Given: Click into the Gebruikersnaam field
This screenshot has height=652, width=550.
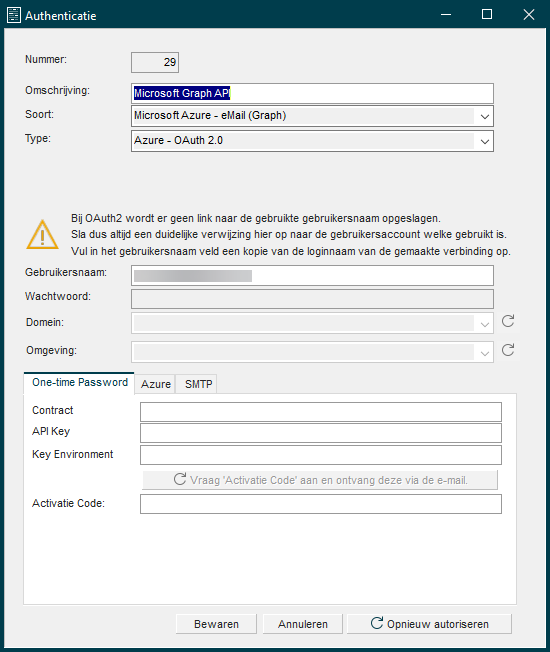Looking at the screenshot, I should tap(312, 276).
